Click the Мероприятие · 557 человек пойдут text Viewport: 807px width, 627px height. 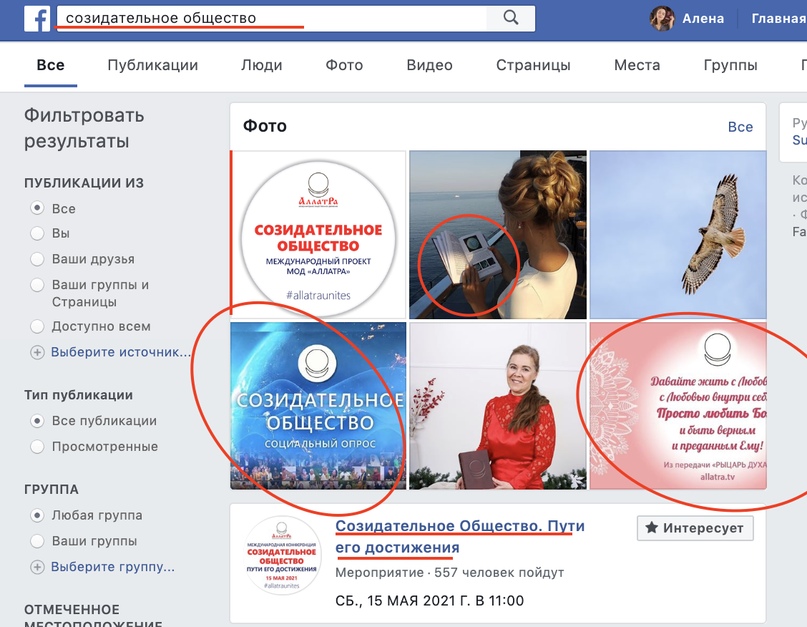click(x=450, y=573)
